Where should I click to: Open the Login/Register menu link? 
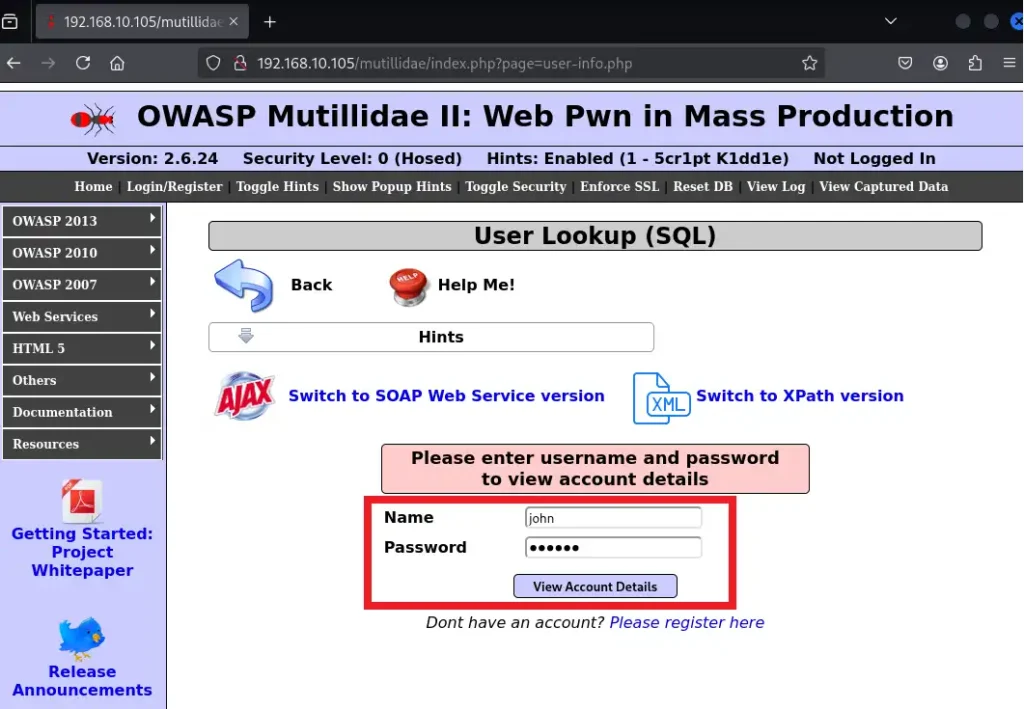174,187
